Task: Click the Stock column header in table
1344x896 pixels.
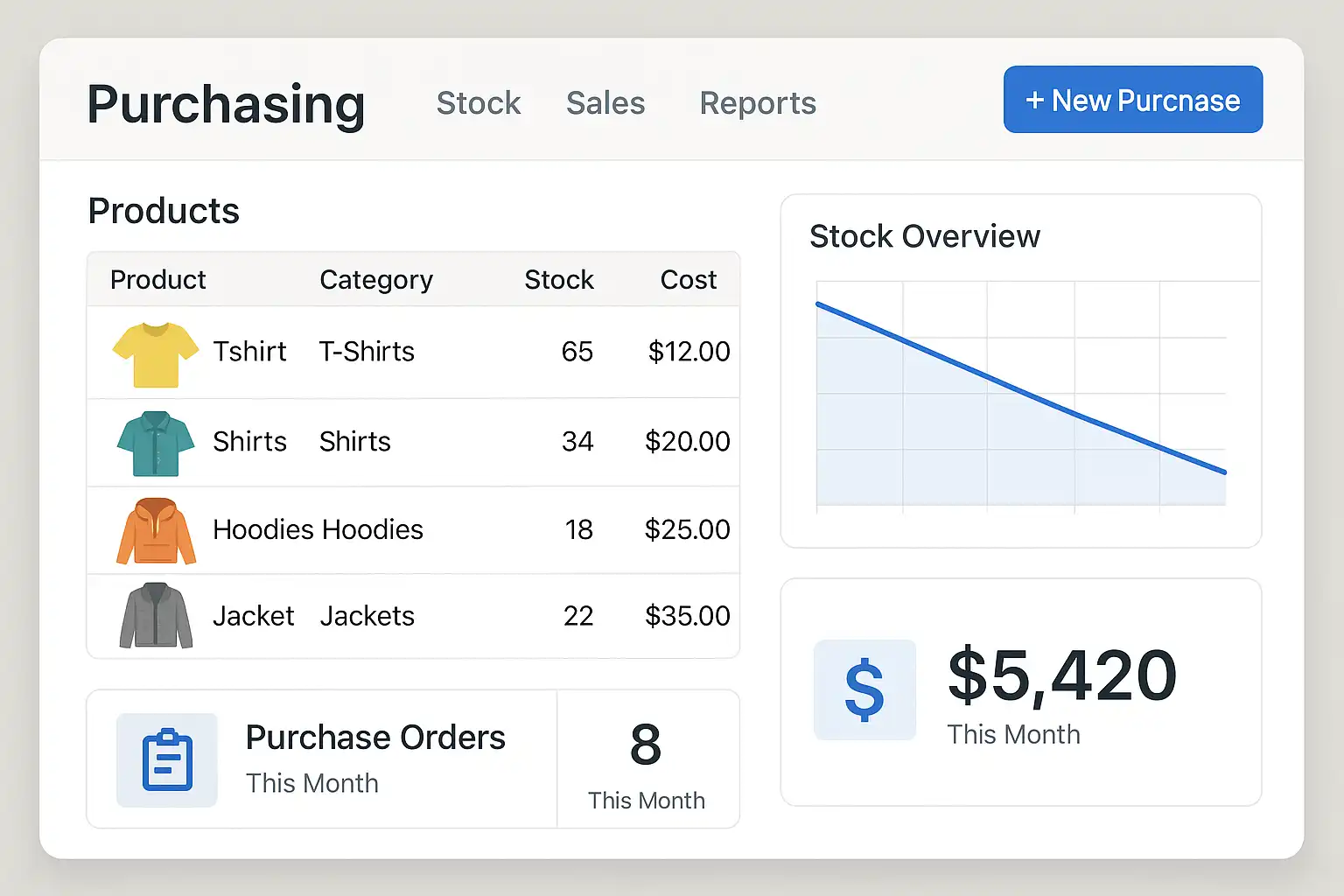Action: click(559, 280)
